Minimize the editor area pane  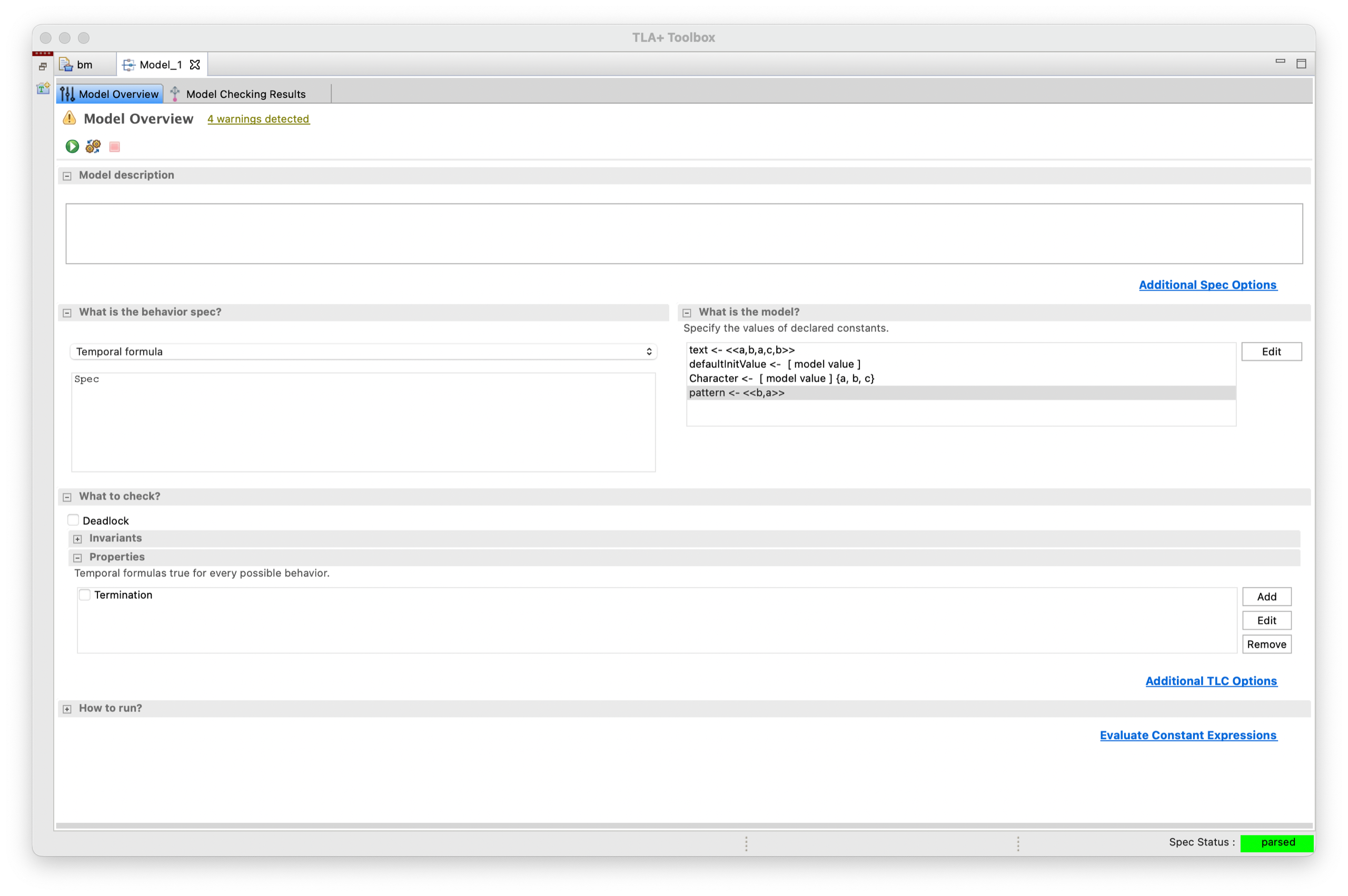(x=1280, y=61)
